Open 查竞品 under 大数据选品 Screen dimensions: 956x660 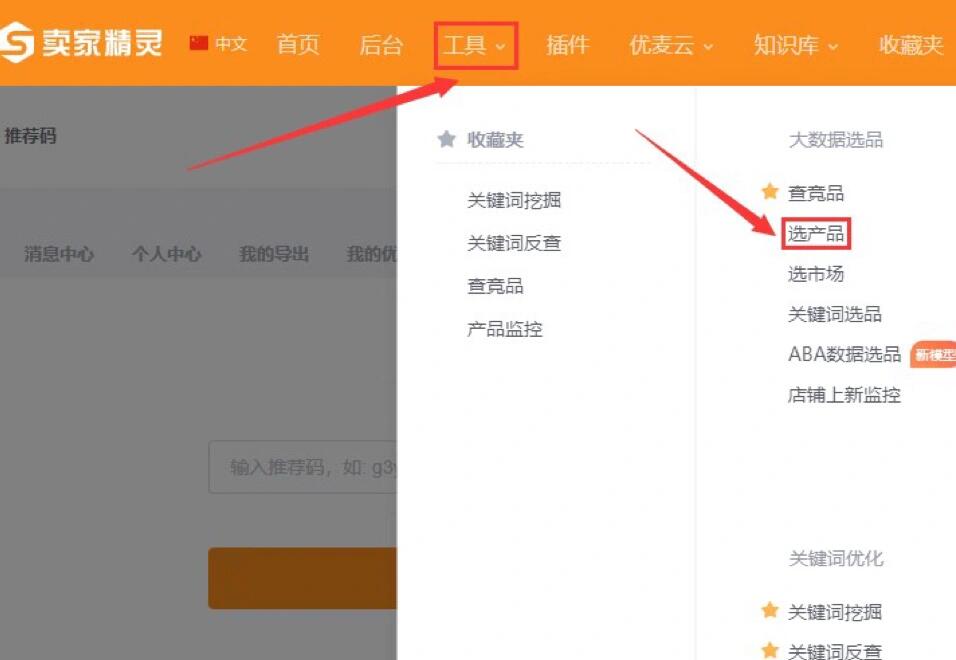coord(816,193)
